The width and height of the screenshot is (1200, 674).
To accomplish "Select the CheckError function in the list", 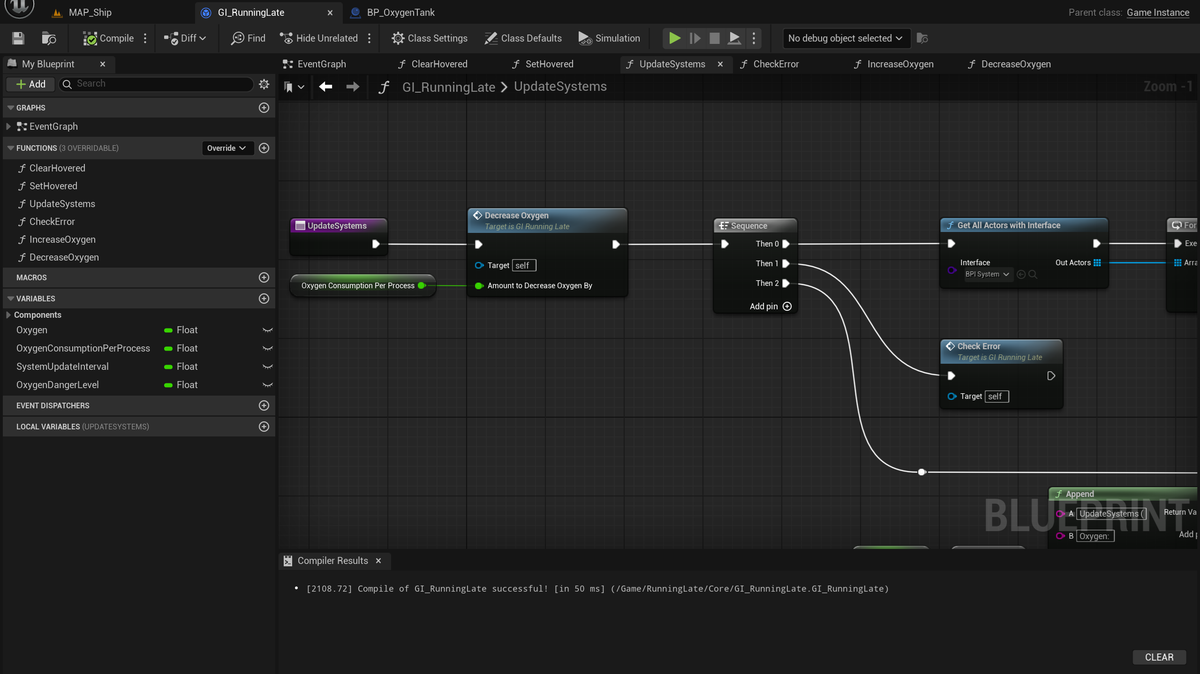I will 52,222.
